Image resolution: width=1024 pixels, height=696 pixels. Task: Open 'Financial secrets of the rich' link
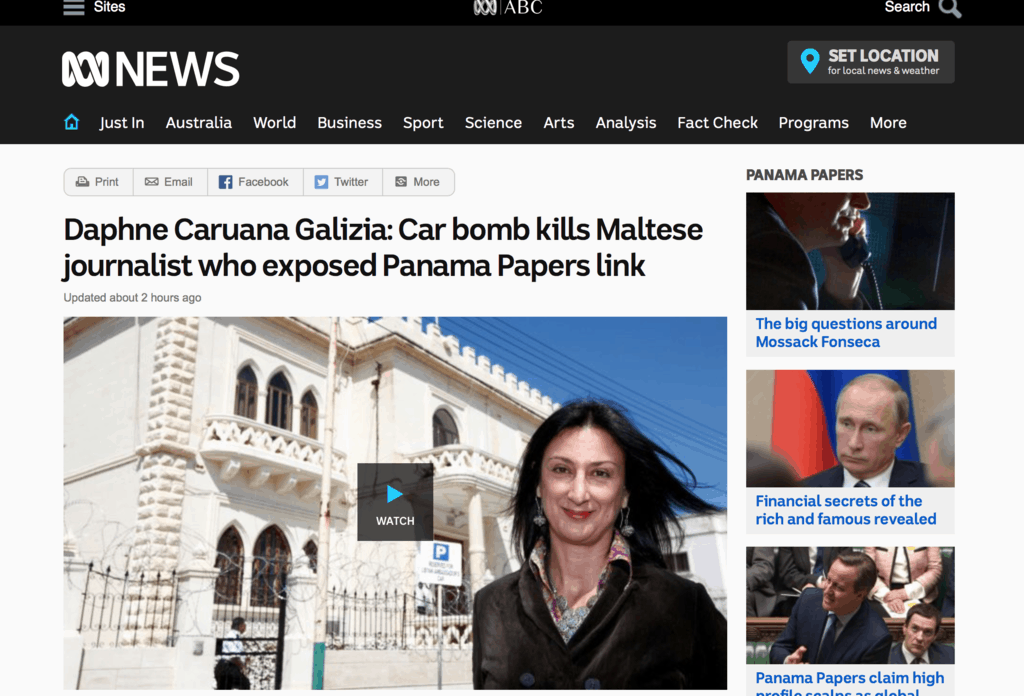tap(846, 510)
